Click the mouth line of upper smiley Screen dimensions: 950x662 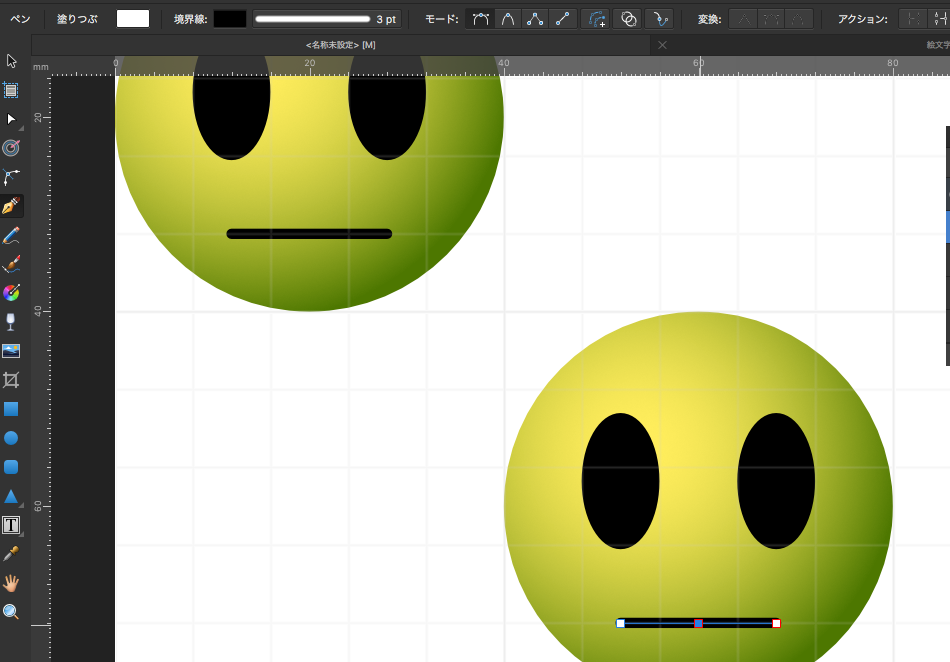click(309, 234)
